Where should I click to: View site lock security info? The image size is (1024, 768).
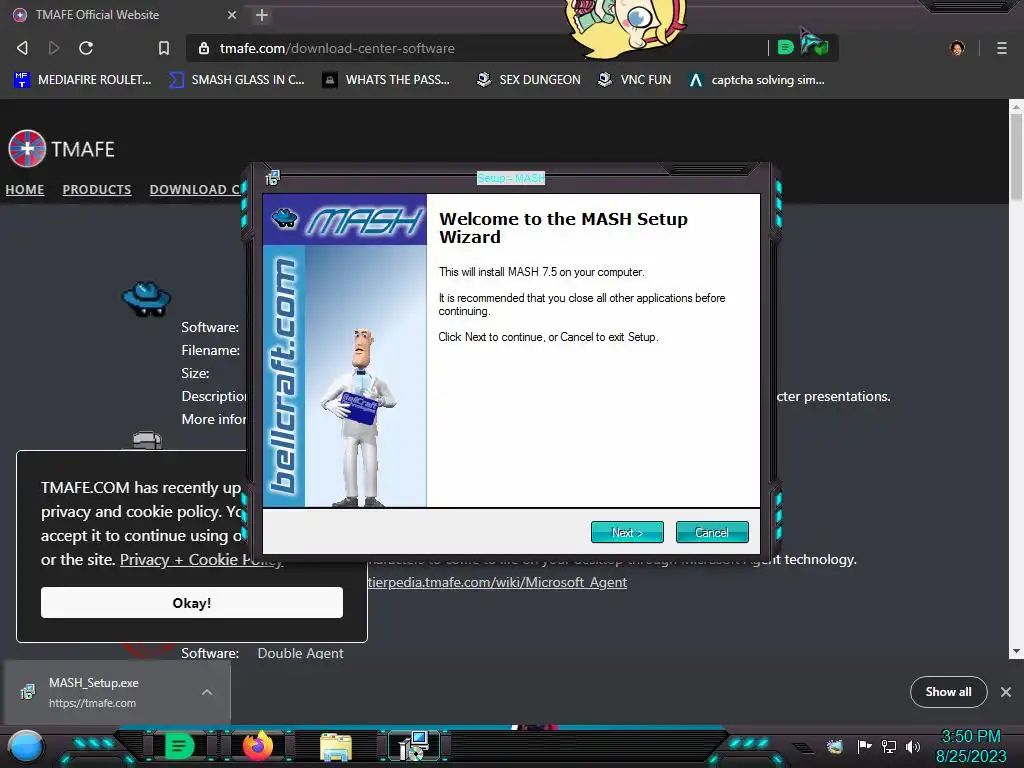click(204, 48)
